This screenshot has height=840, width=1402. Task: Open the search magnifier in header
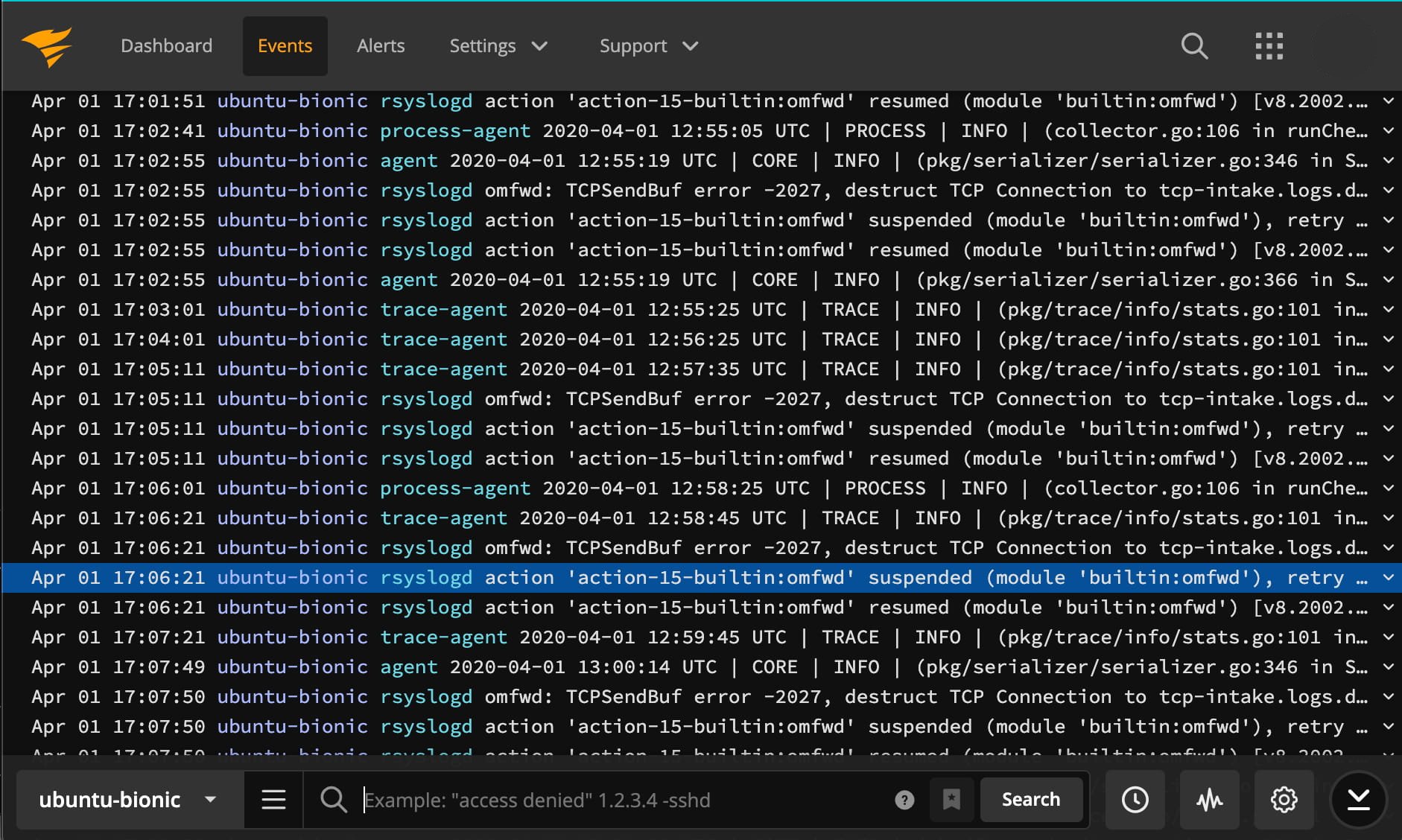(x=1194, y=46)
